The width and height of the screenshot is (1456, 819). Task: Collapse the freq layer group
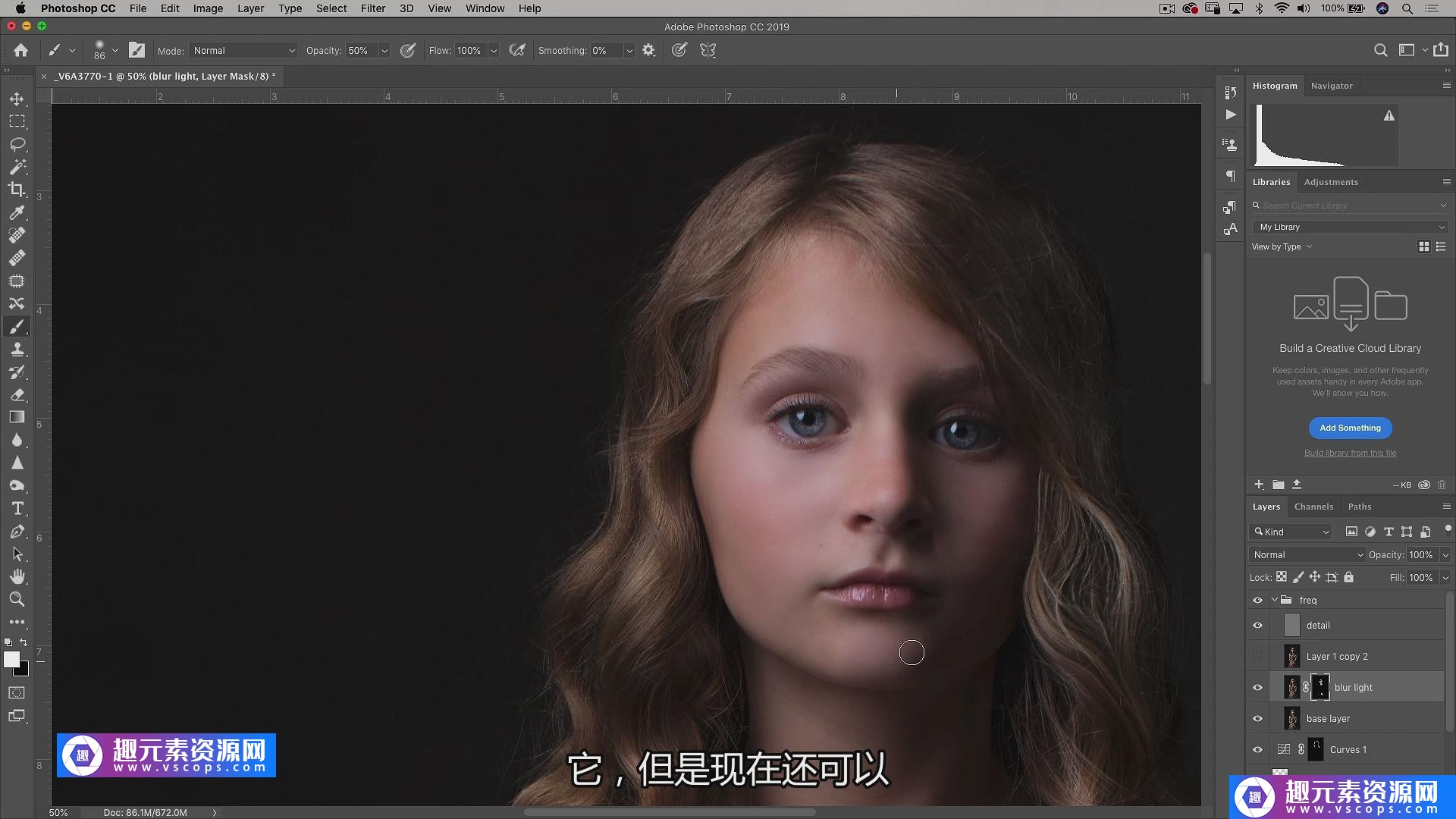point(1275,600)
